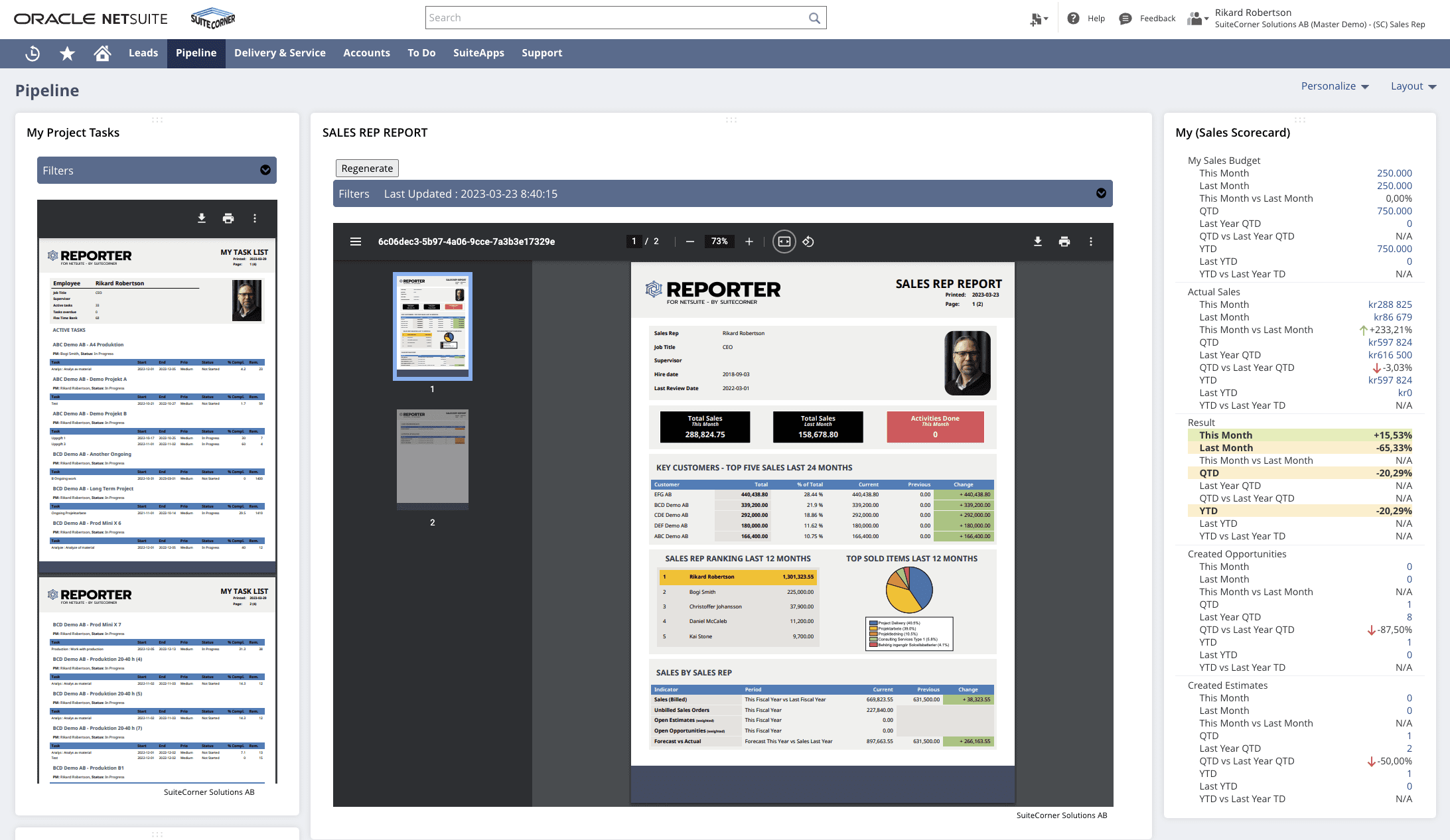Click the Help question mark icon

(1073, 19)
